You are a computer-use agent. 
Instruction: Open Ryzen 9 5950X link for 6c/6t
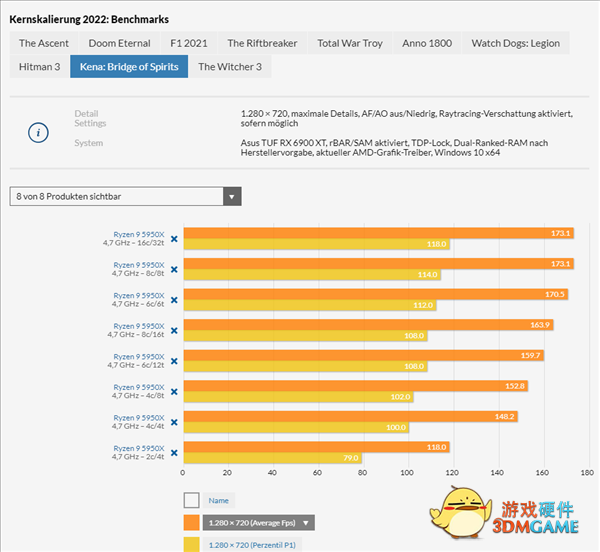click(139, 296)
